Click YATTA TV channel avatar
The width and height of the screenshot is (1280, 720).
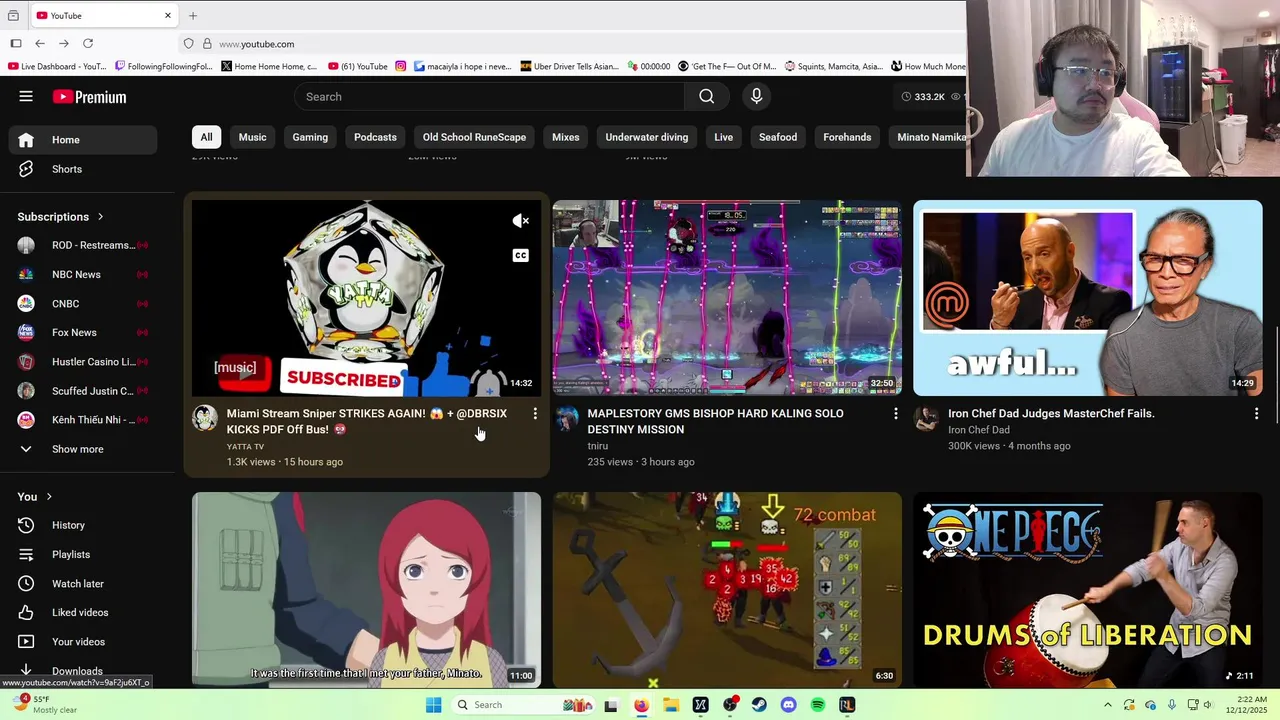[205, 418]
